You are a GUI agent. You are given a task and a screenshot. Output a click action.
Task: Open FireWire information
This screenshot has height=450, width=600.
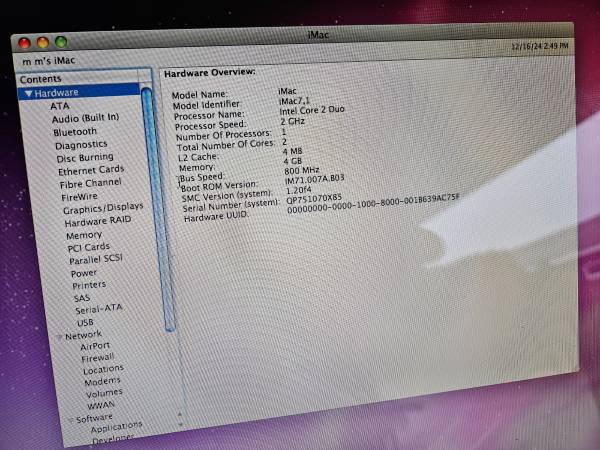pyautogui.click(x=79, y=197)
